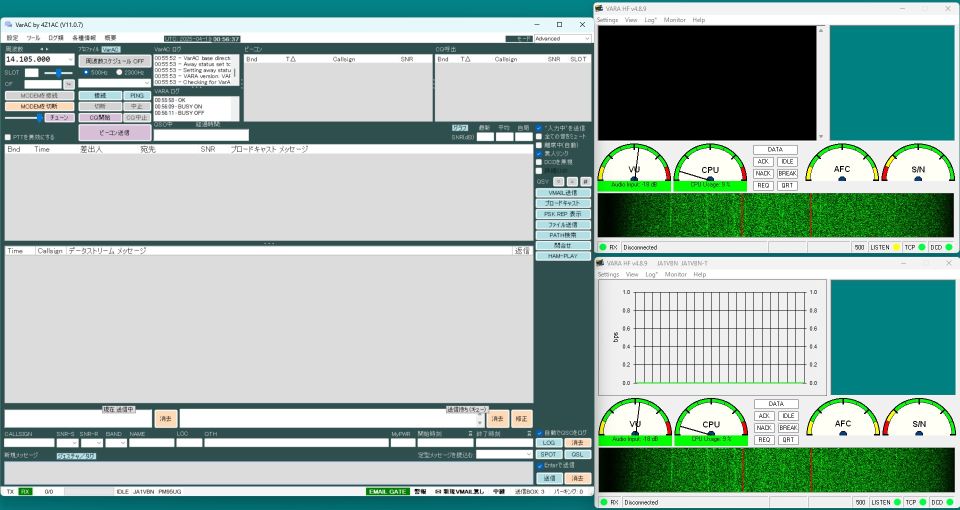Click the NAME input field
The width and height of the screenshot is (960, 510).
pyautogui.click(x=151, y=443)
